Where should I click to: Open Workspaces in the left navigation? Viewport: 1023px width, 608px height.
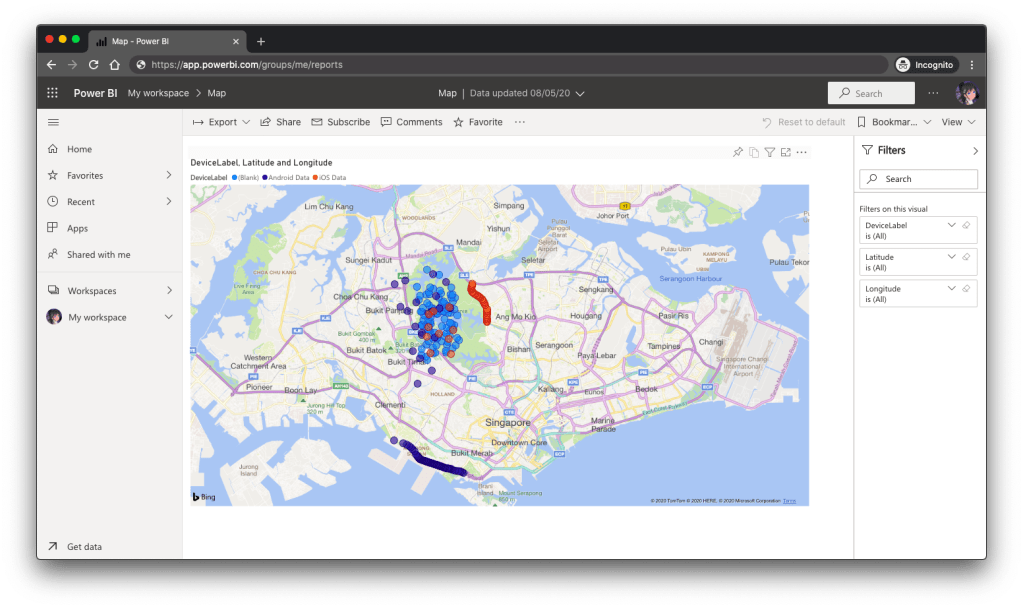point(92,291)
